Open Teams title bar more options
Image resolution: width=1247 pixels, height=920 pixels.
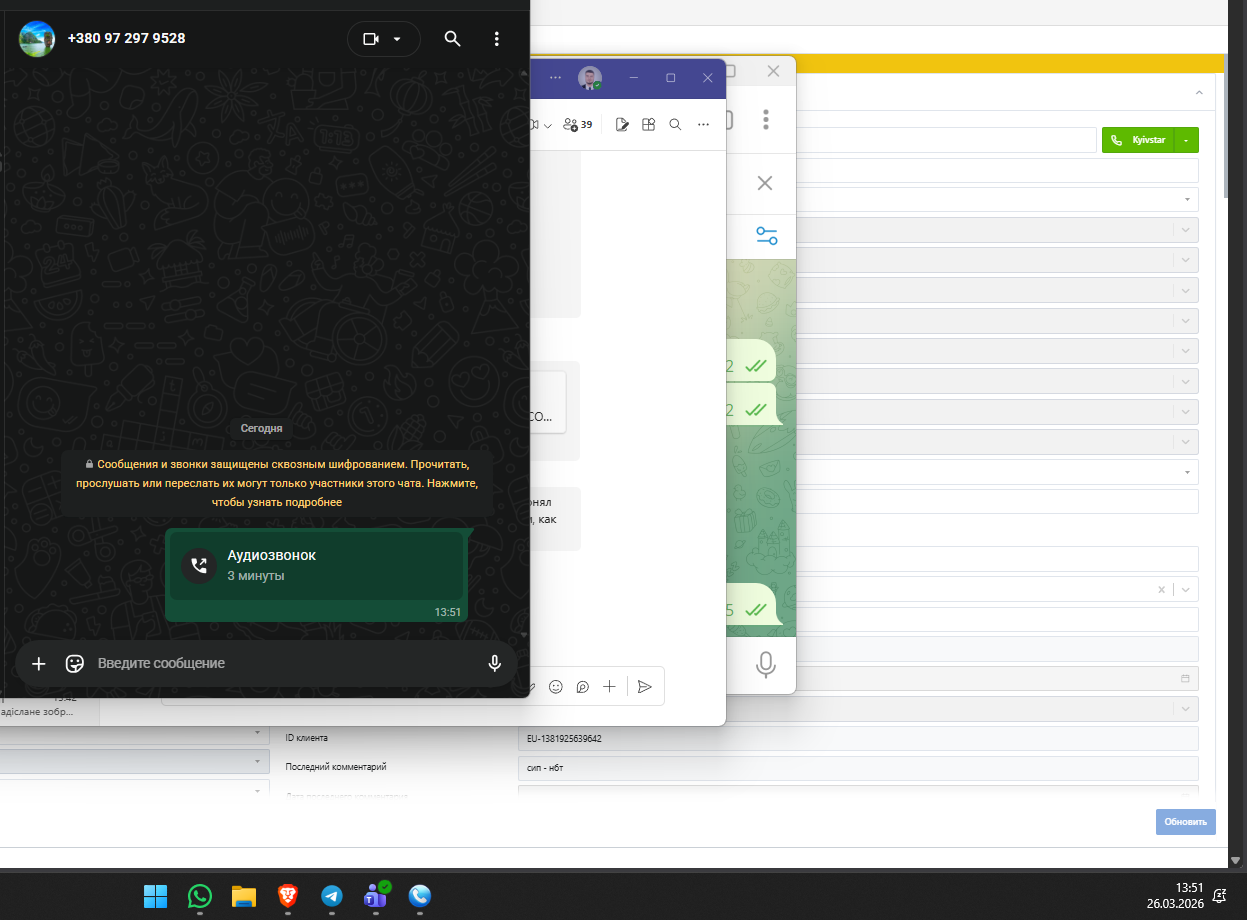point(556,78)
